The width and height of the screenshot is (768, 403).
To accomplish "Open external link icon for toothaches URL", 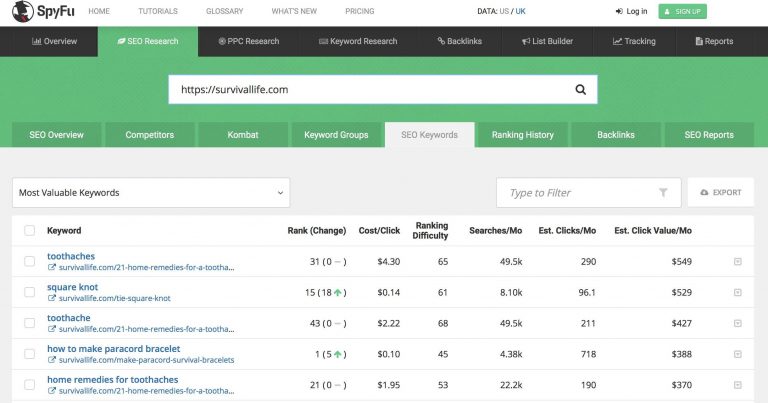I will (x=52, y=268).
